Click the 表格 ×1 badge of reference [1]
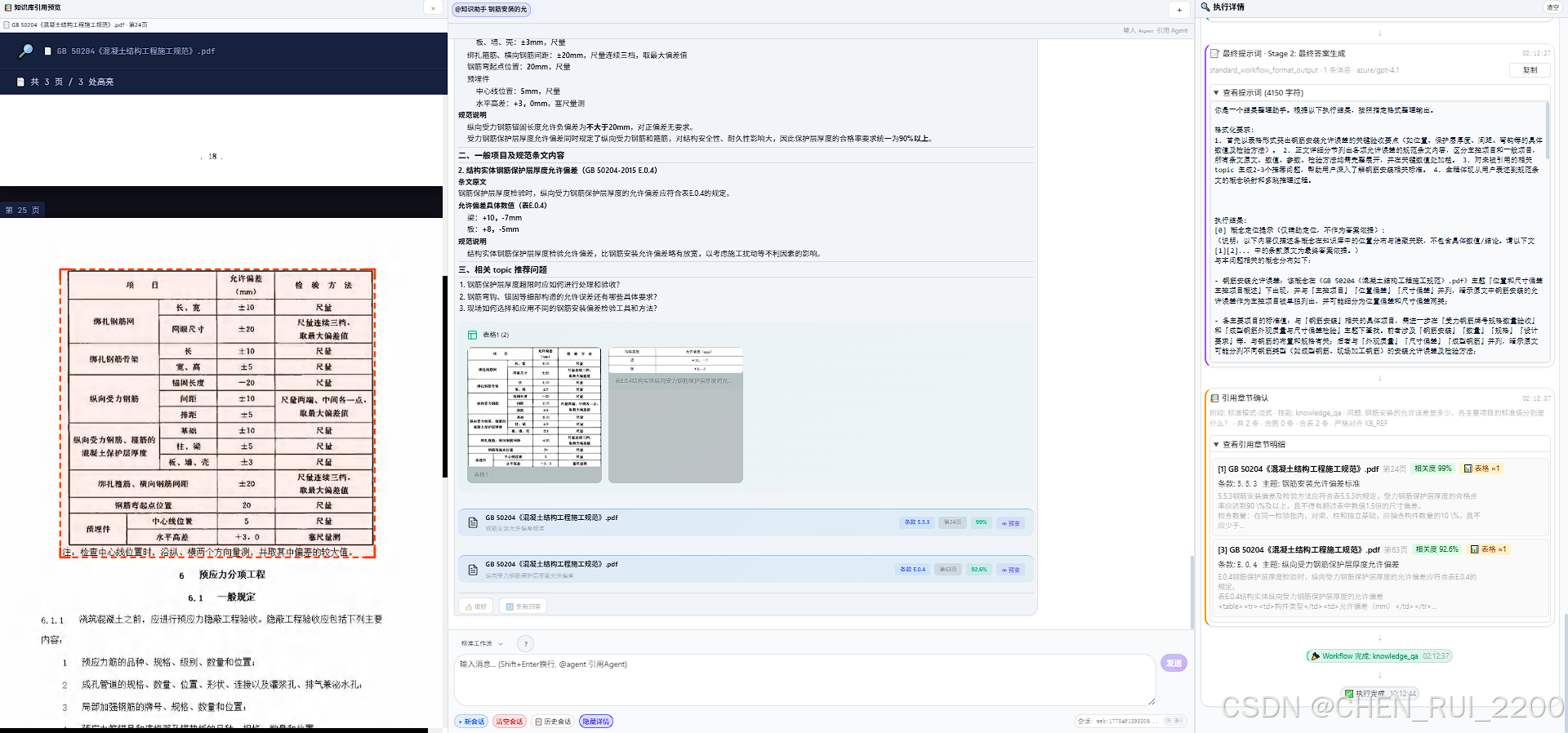This screenshot has height=733, width=1568. [1481, 469]
